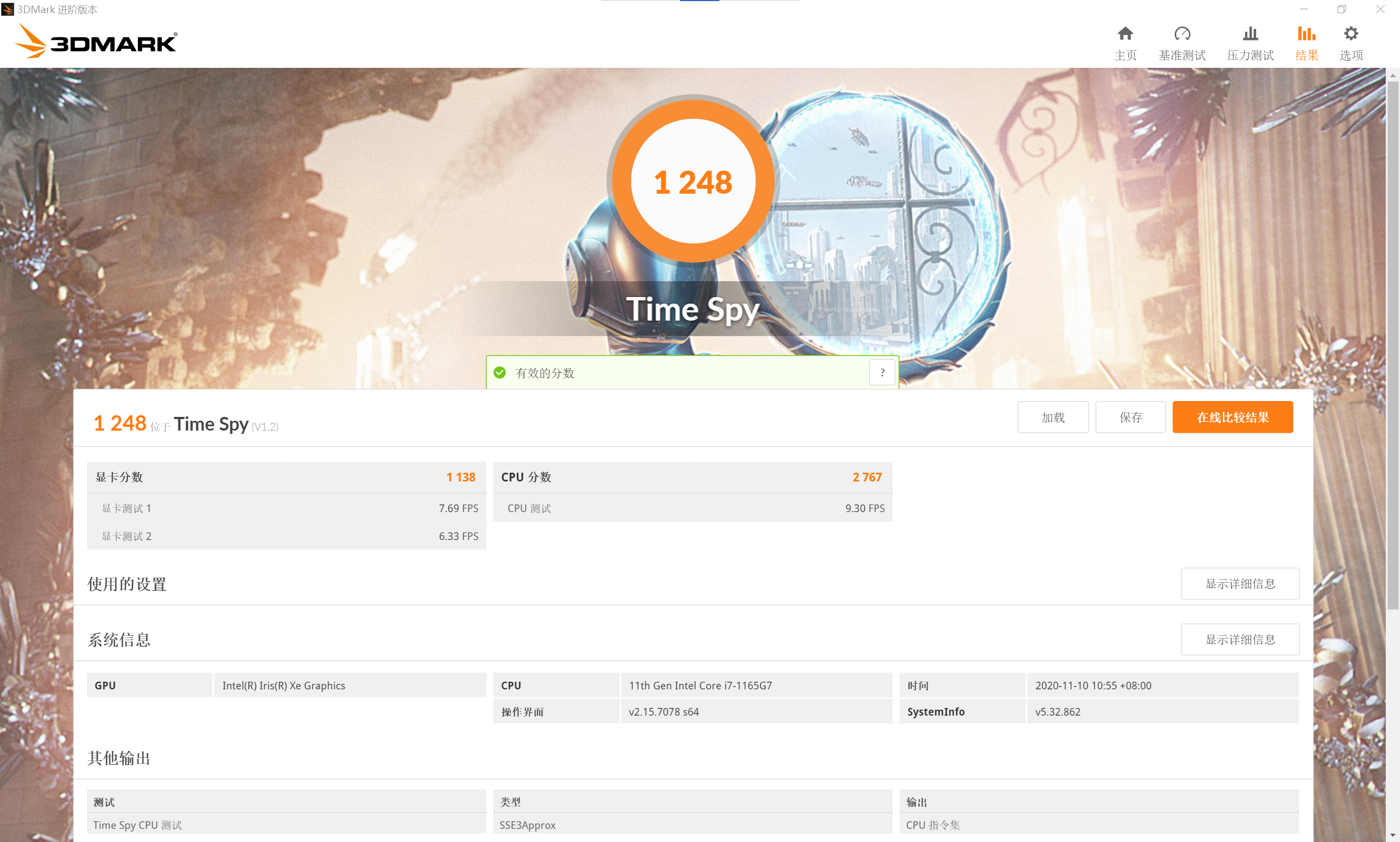Click the 1 248 位于 Time Spy heading
Screen dimensions: 1400x842
coord(186,423)
